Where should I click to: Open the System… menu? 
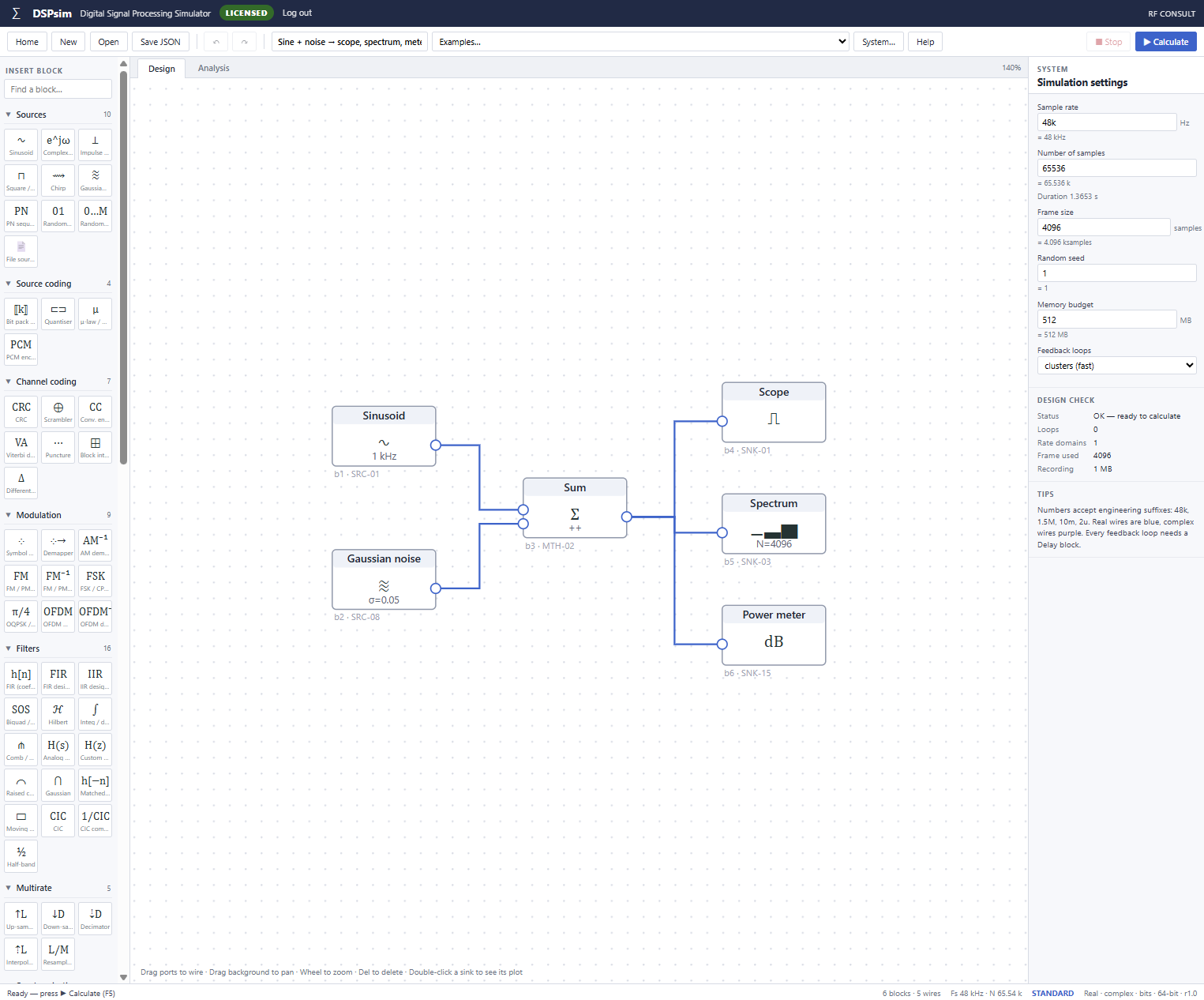click(878, 42)
